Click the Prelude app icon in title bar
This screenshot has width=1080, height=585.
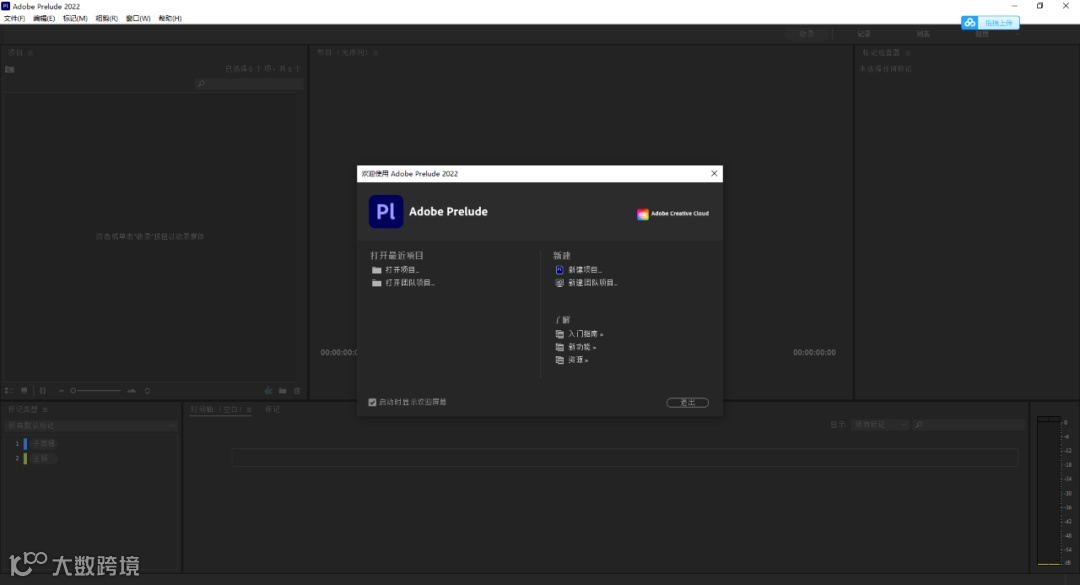6,6
